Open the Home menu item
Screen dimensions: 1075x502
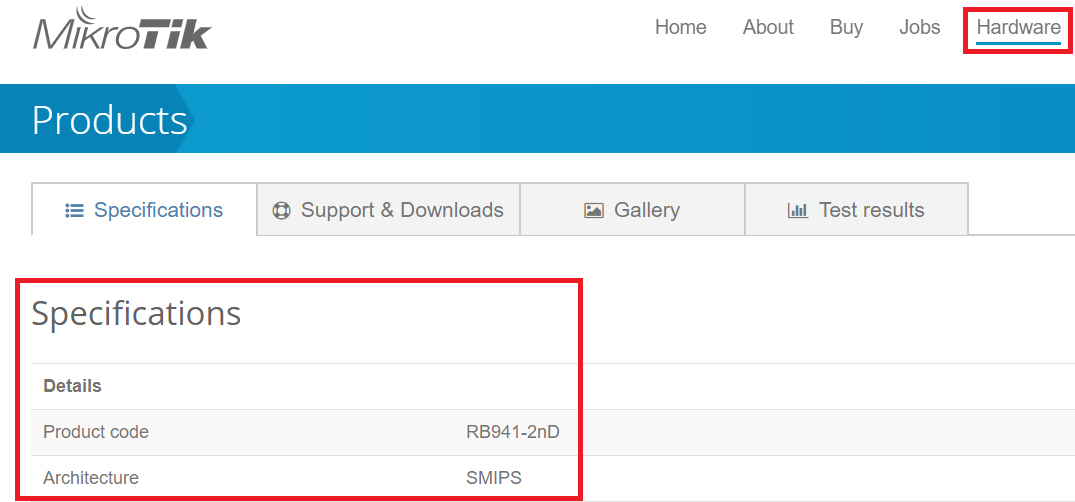[680, 27]
